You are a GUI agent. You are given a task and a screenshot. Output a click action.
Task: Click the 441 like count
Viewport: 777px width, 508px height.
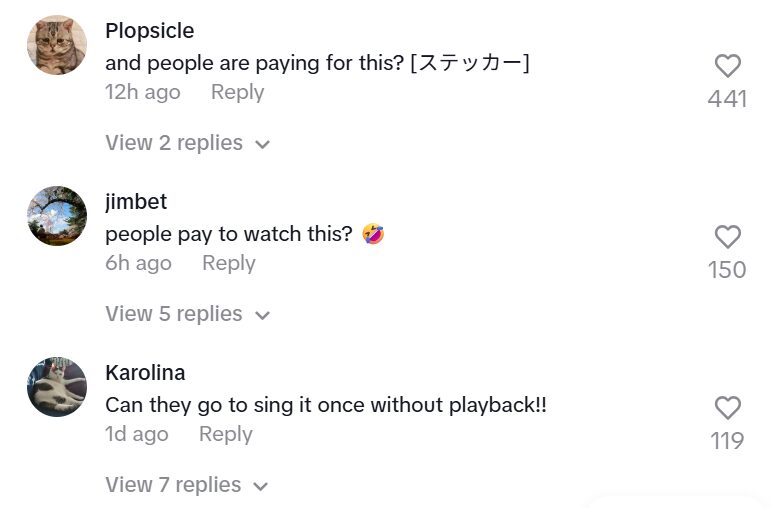(727, 99)
